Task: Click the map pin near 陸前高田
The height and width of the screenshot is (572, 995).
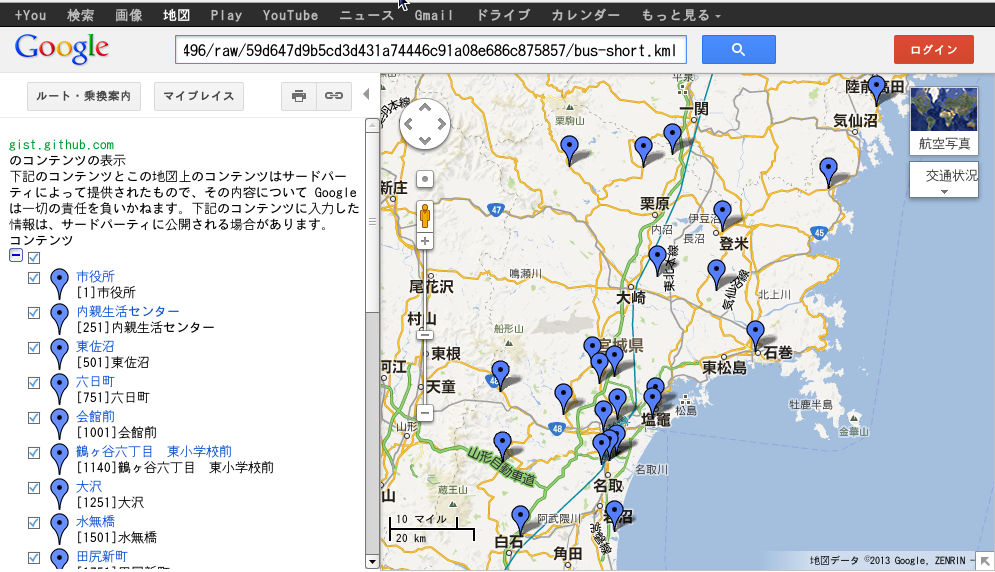Action: [876, 91]
